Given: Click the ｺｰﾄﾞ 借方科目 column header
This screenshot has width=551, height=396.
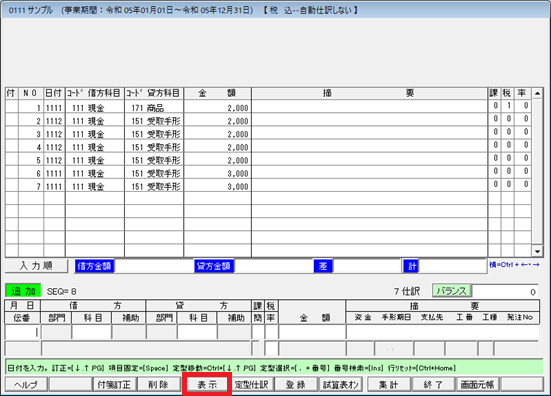Looking at the screenshot, I should (x=95, y=93).
